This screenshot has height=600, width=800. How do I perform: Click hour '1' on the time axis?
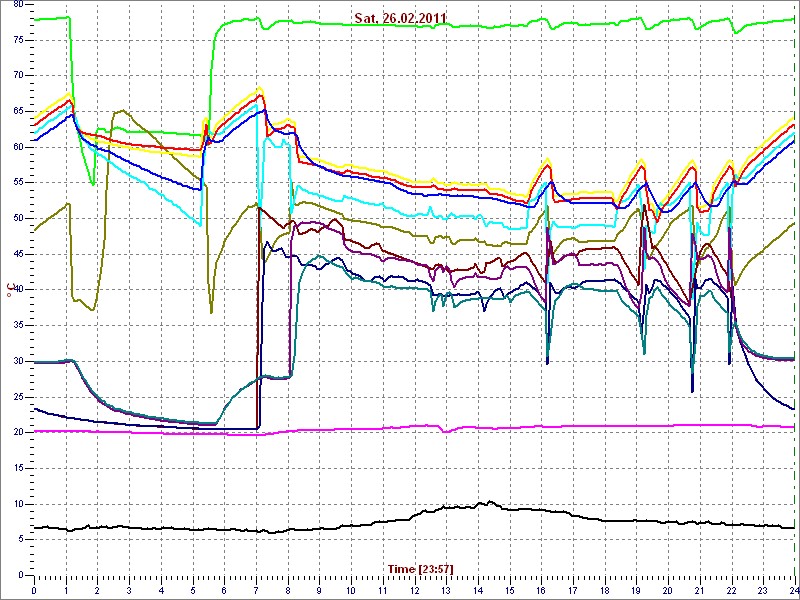click(x=66, y=589)
